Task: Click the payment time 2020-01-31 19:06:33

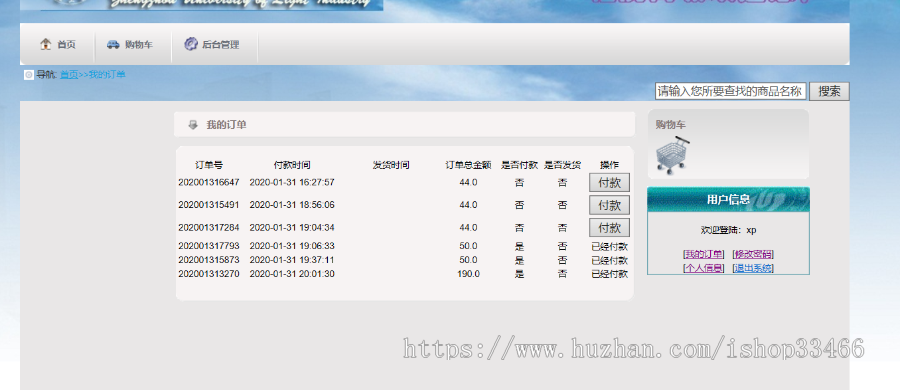Action: pos(292,246)
